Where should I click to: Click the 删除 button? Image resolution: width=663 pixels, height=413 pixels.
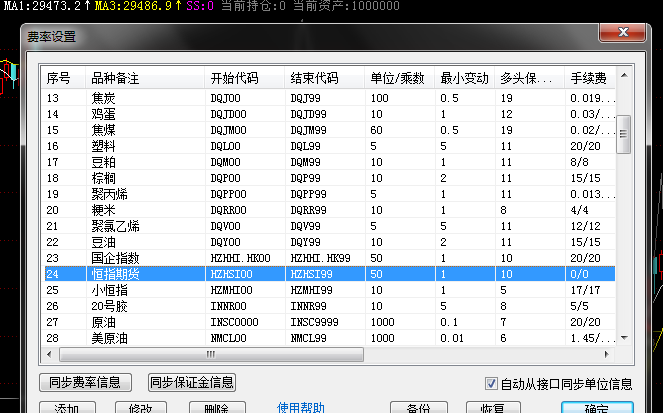pos(216,408)
